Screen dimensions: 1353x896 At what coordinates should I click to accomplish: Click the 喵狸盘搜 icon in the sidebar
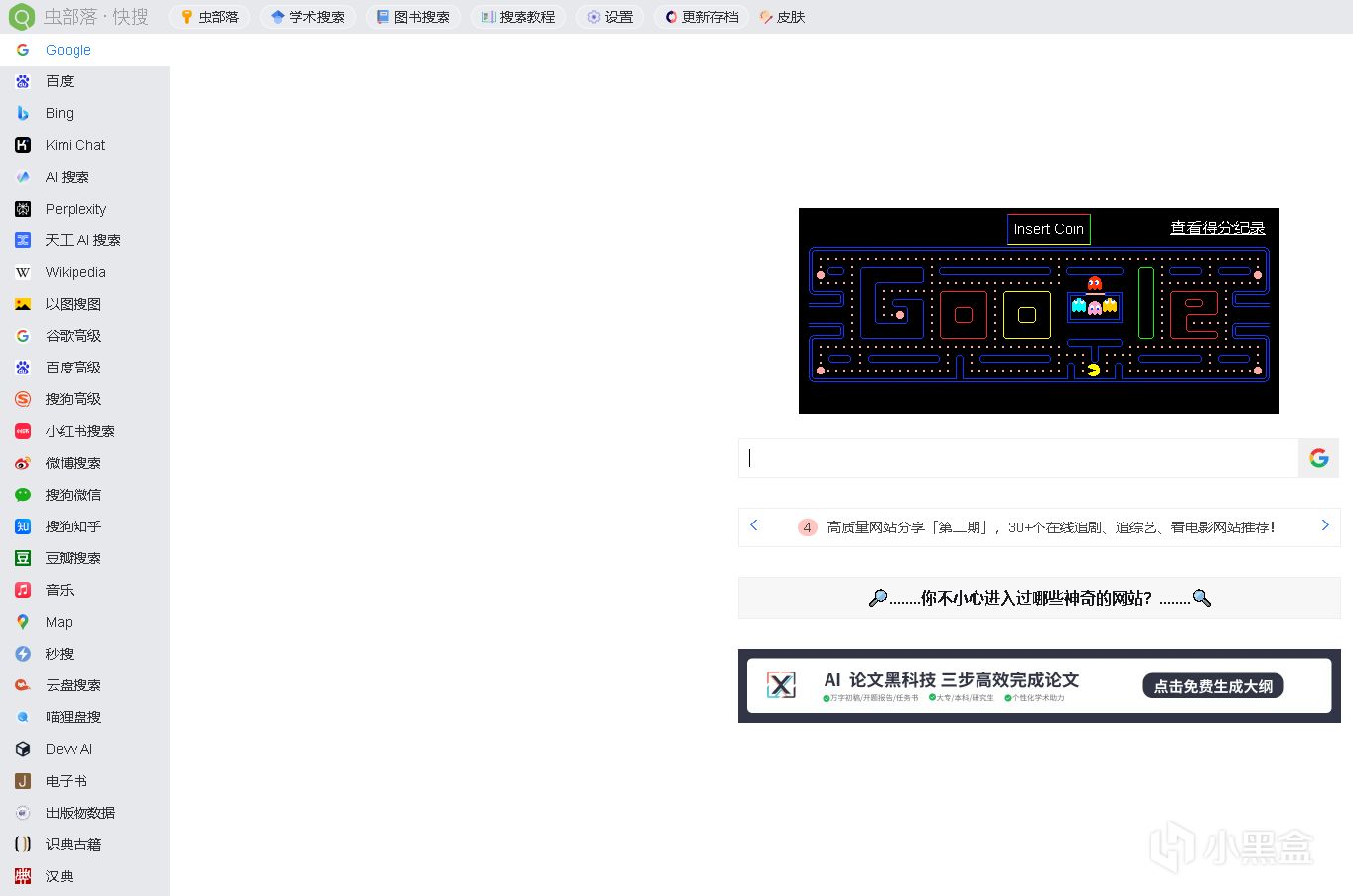23,717
